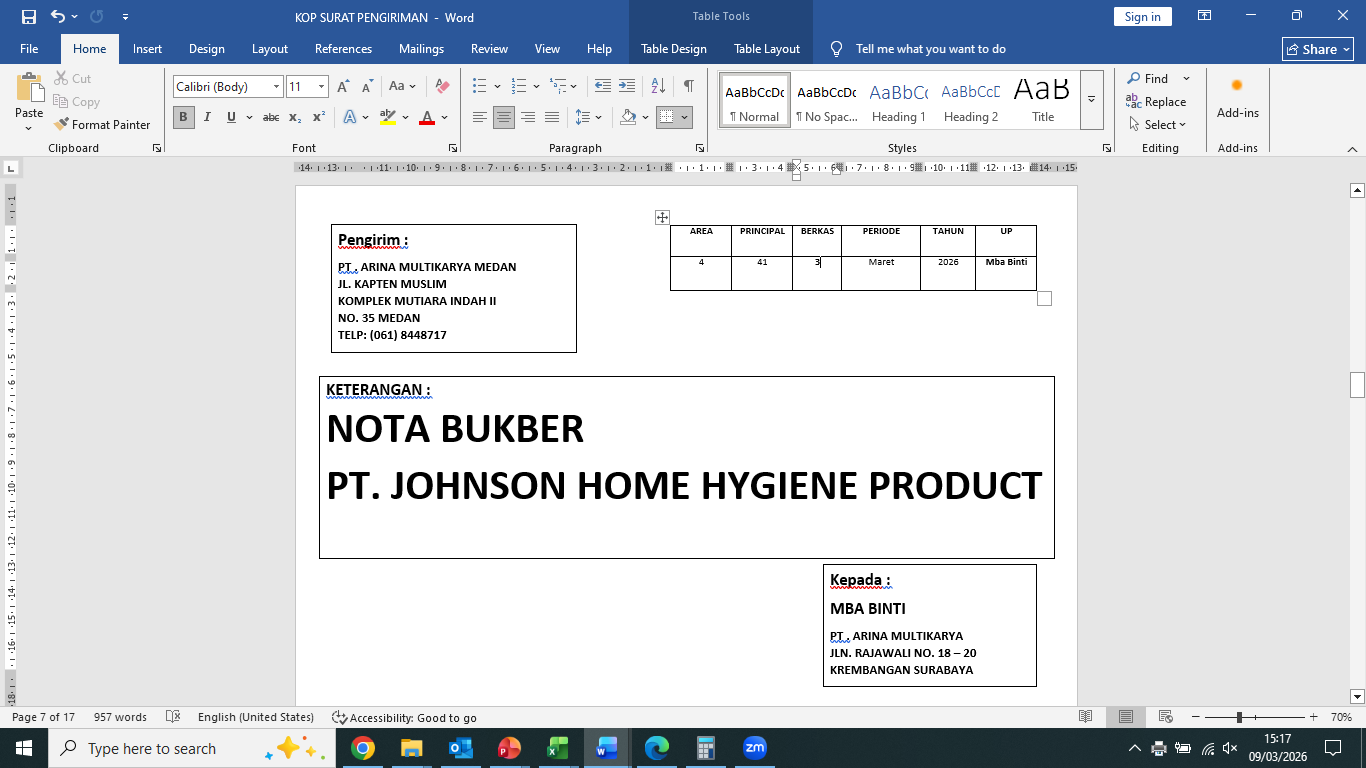Expand the Styles gallery
The height and width of the screenshot is (768, 1366).
pos(1092,99)
